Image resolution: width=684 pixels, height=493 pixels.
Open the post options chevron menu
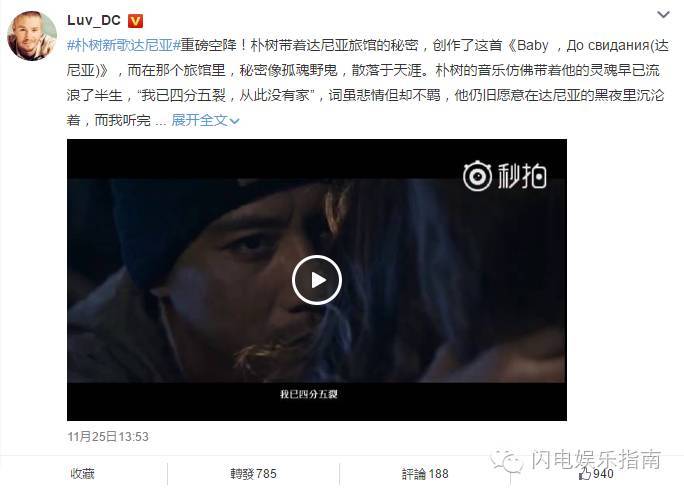(663, 15)
